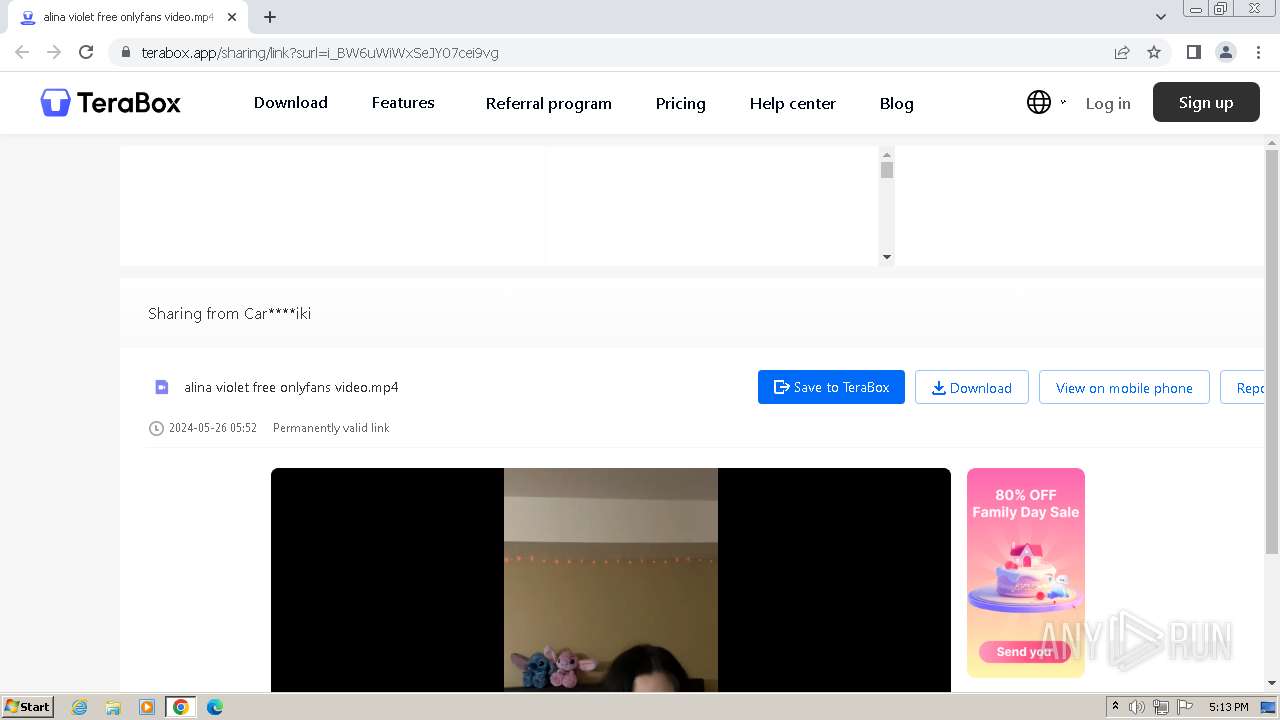Open the Blog page
Image resolution: width=1280 pixels, height=720 pixels.
click(896, 103)
